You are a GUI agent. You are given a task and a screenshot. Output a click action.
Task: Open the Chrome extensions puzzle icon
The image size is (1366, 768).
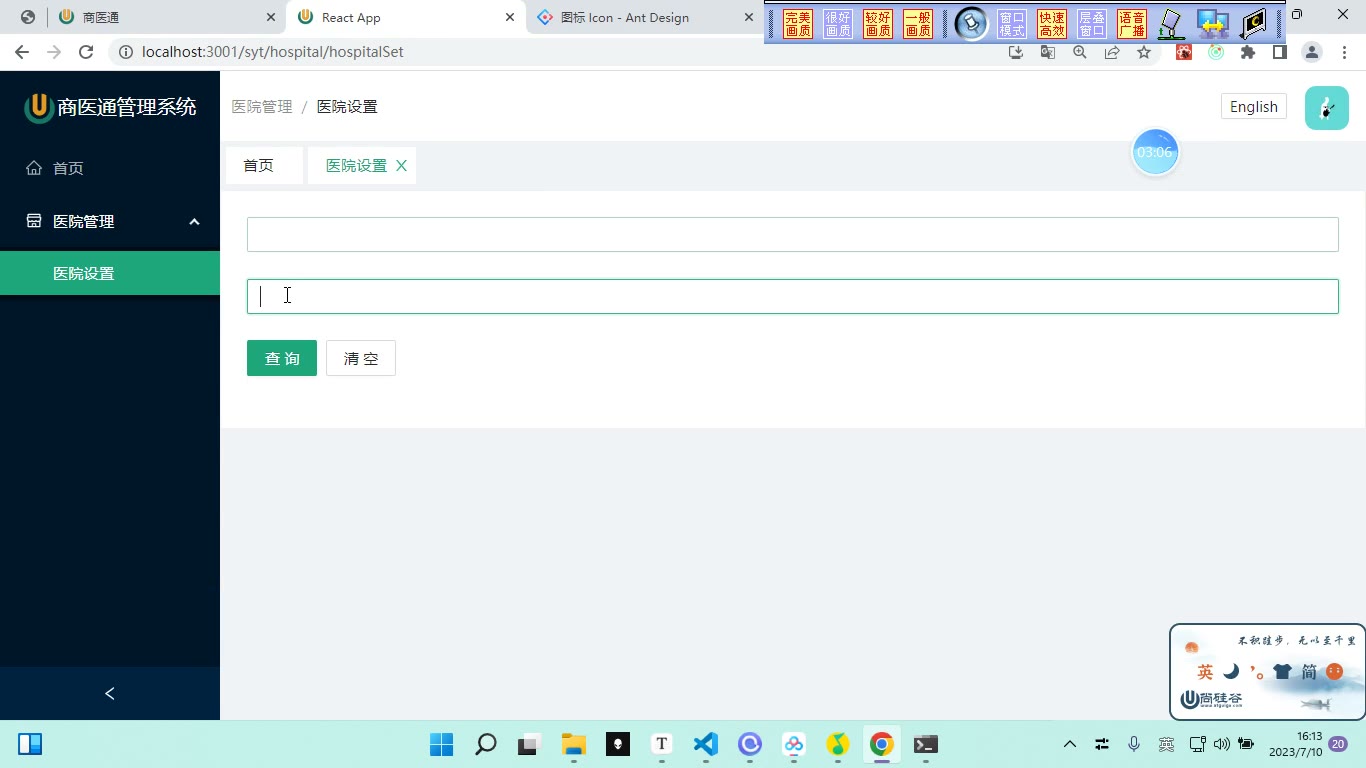tap(1248, 52)
